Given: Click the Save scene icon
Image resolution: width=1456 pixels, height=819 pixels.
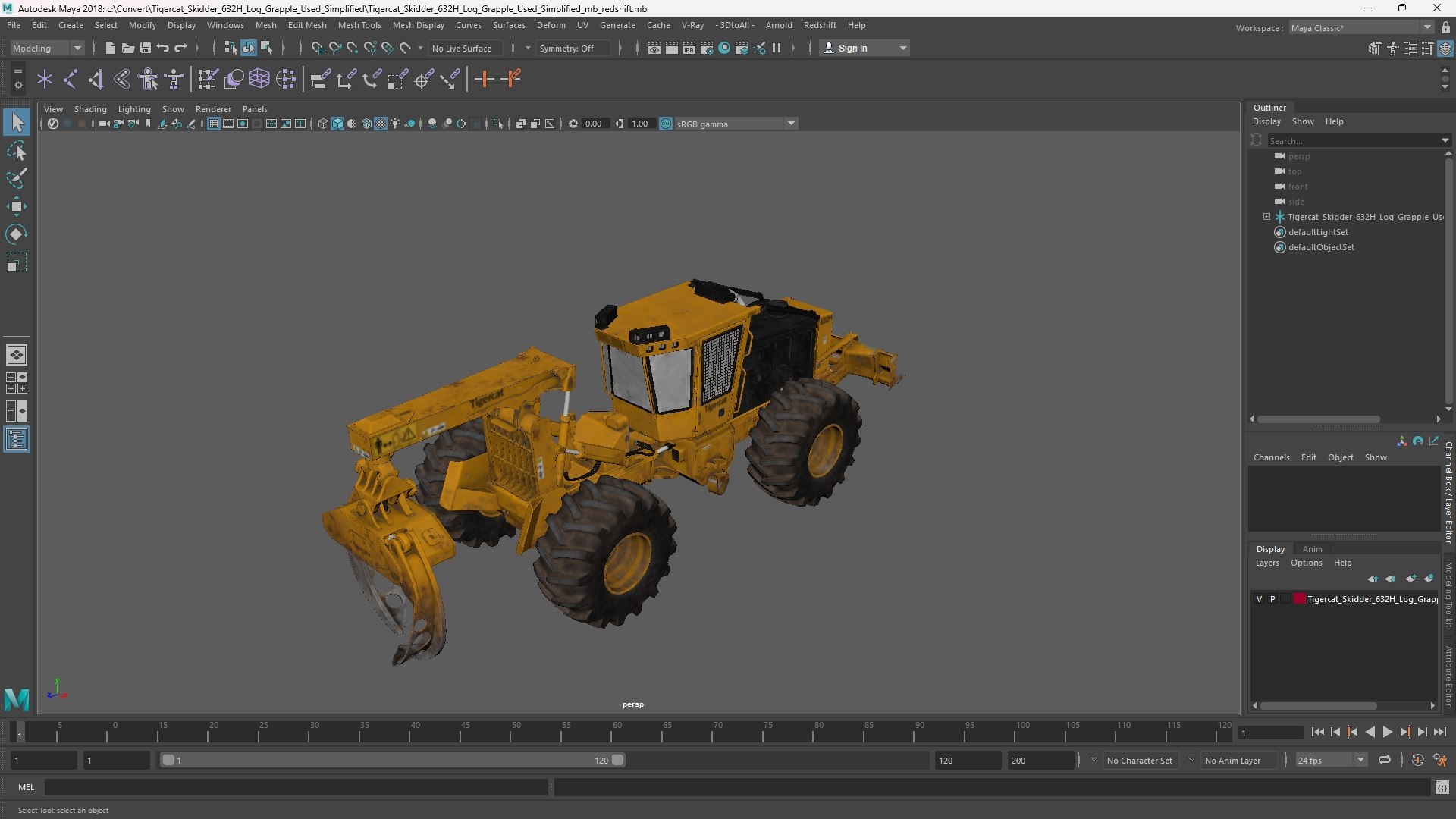Looking at the screenshot, I should tap(146, 48).
